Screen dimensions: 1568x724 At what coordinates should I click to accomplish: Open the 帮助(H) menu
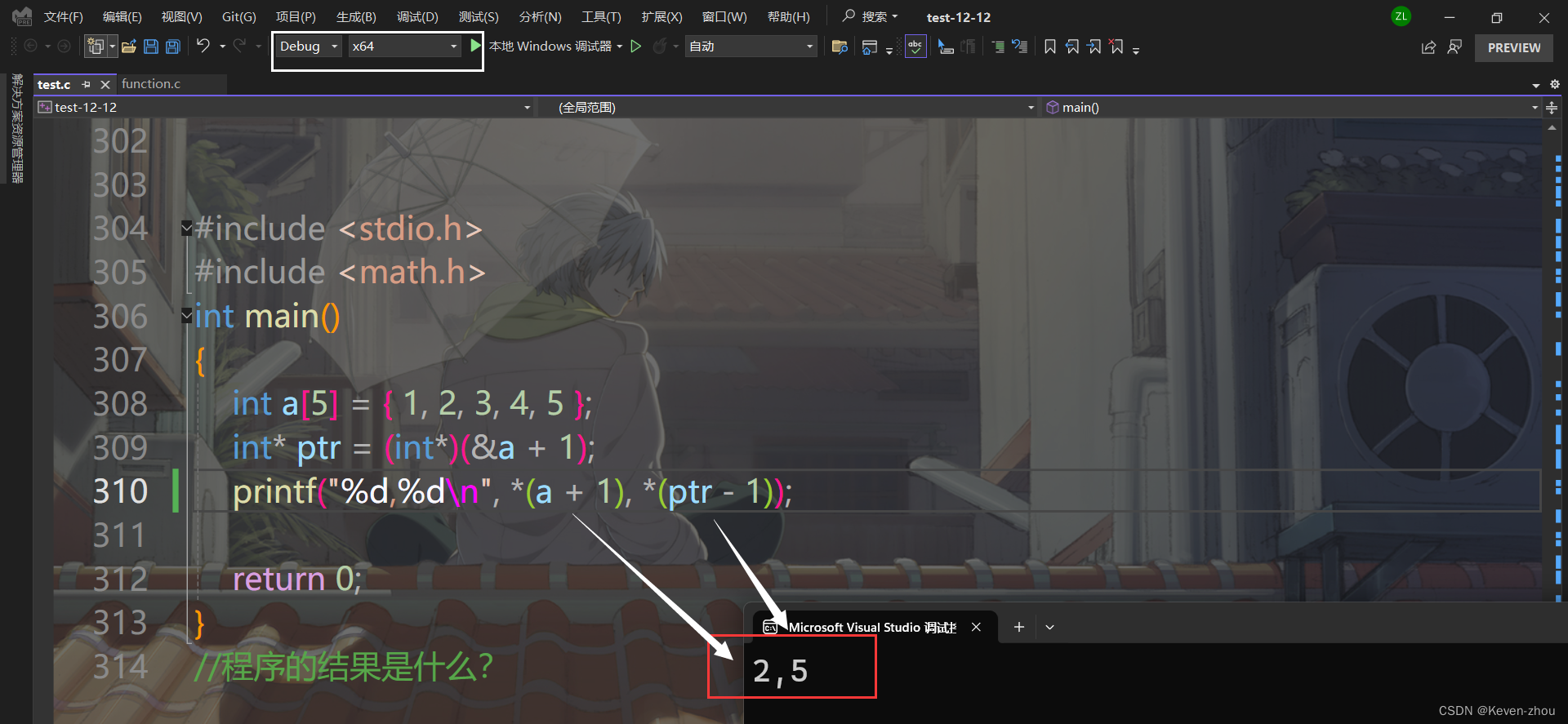[788, 17]
